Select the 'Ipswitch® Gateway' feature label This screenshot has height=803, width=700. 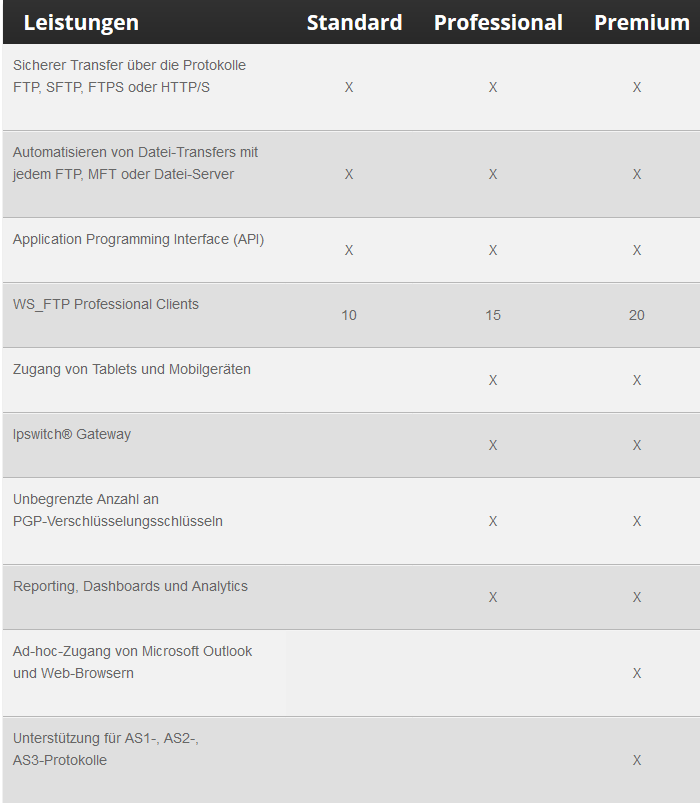pos(72,434)
